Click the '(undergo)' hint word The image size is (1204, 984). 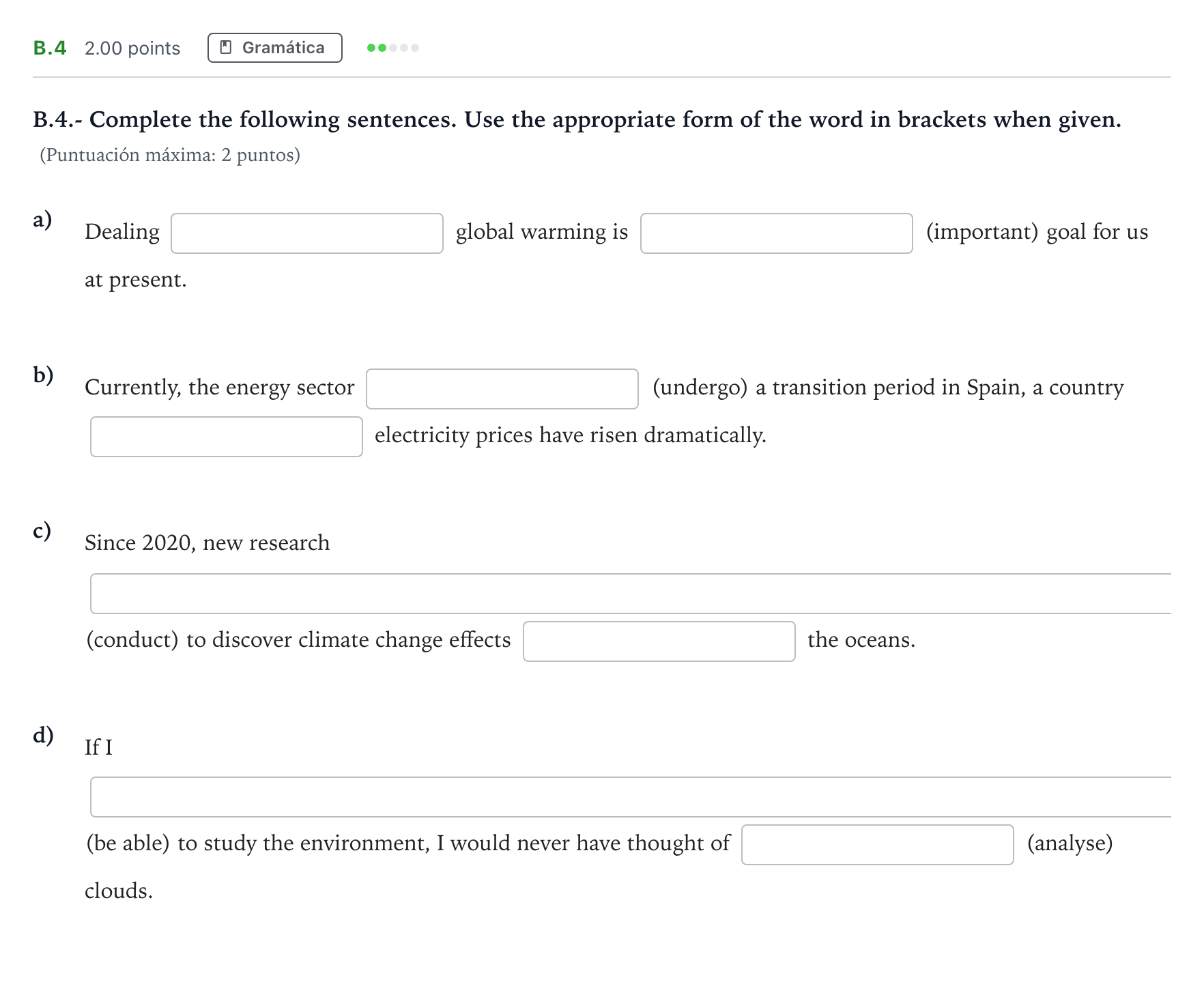click(x=700, y=388)
